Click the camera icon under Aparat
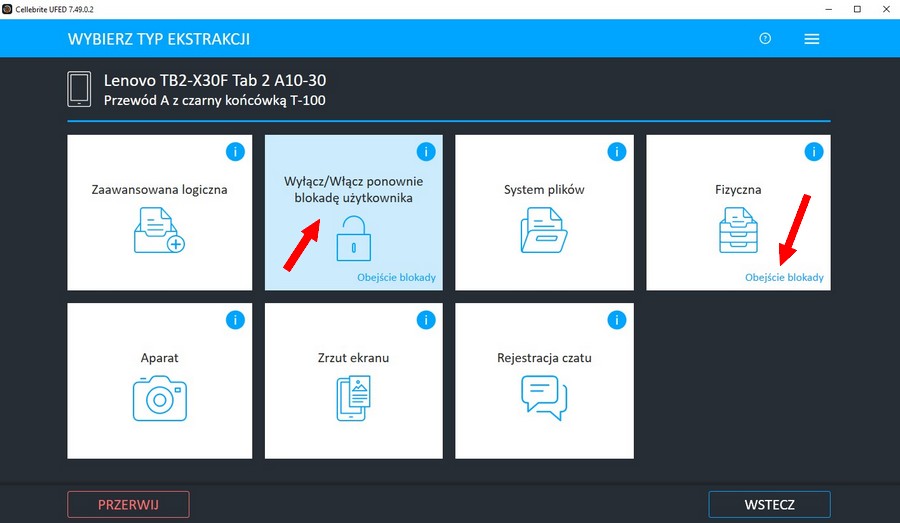Image resolution: width=900 pixels, height=523 pixels. click(160, 398)
